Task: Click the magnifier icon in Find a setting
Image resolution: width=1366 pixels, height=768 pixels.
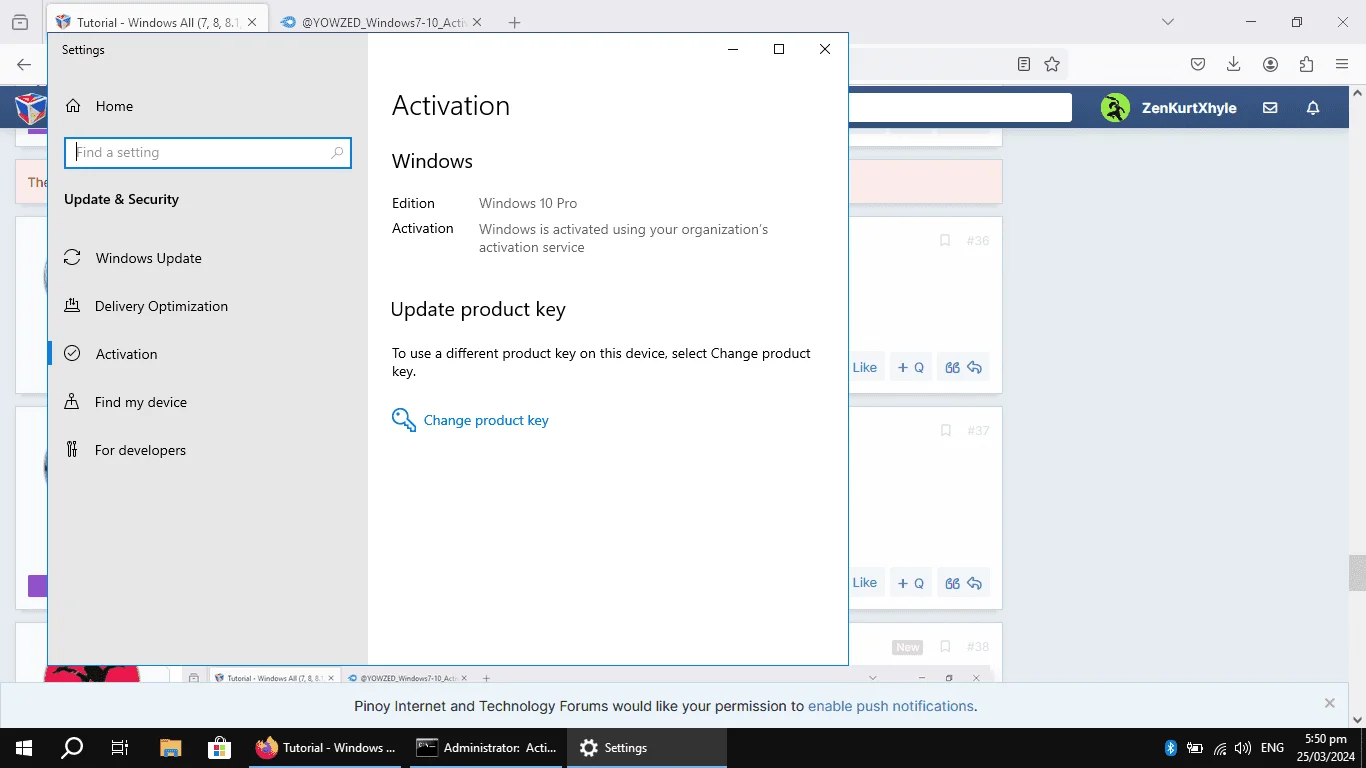Action: click(337, 153)
